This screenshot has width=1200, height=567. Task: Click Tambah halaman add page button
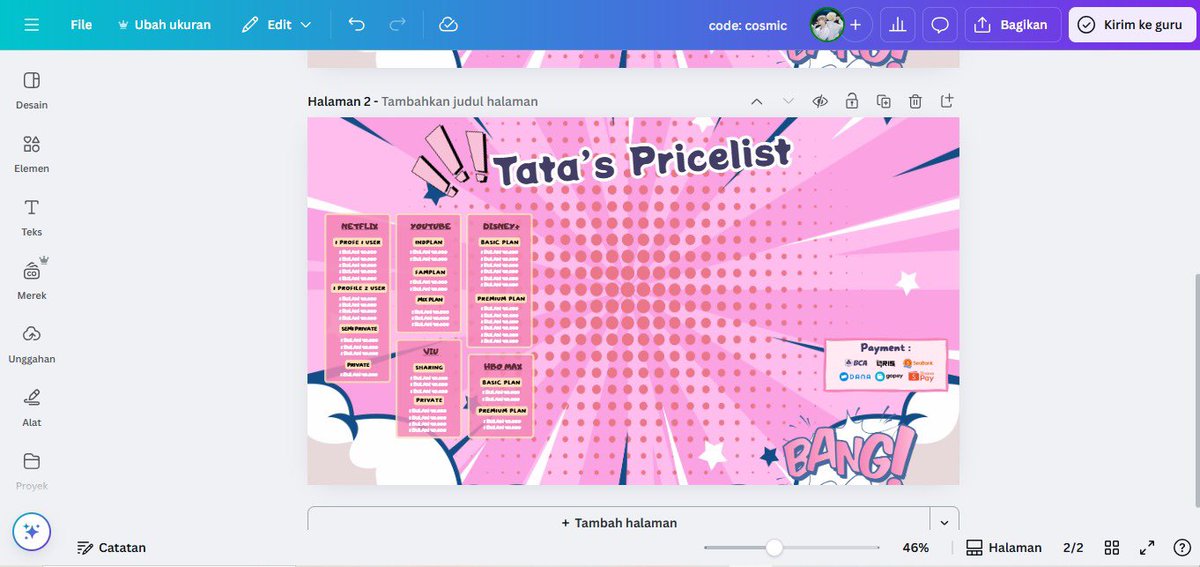[x=618, y=522]
